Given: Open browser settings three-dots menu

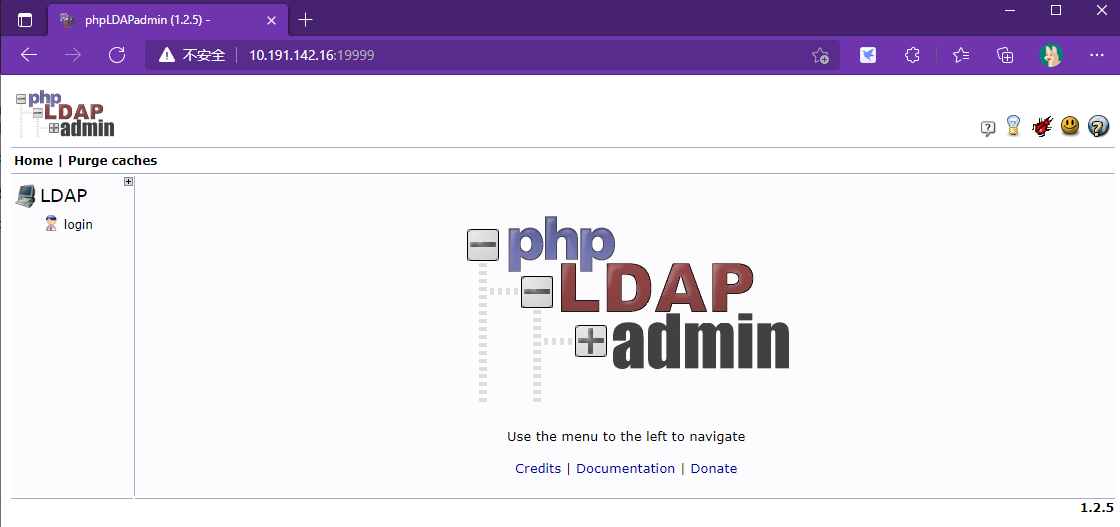Looking at the screenshot, I should click(1096, 55).
